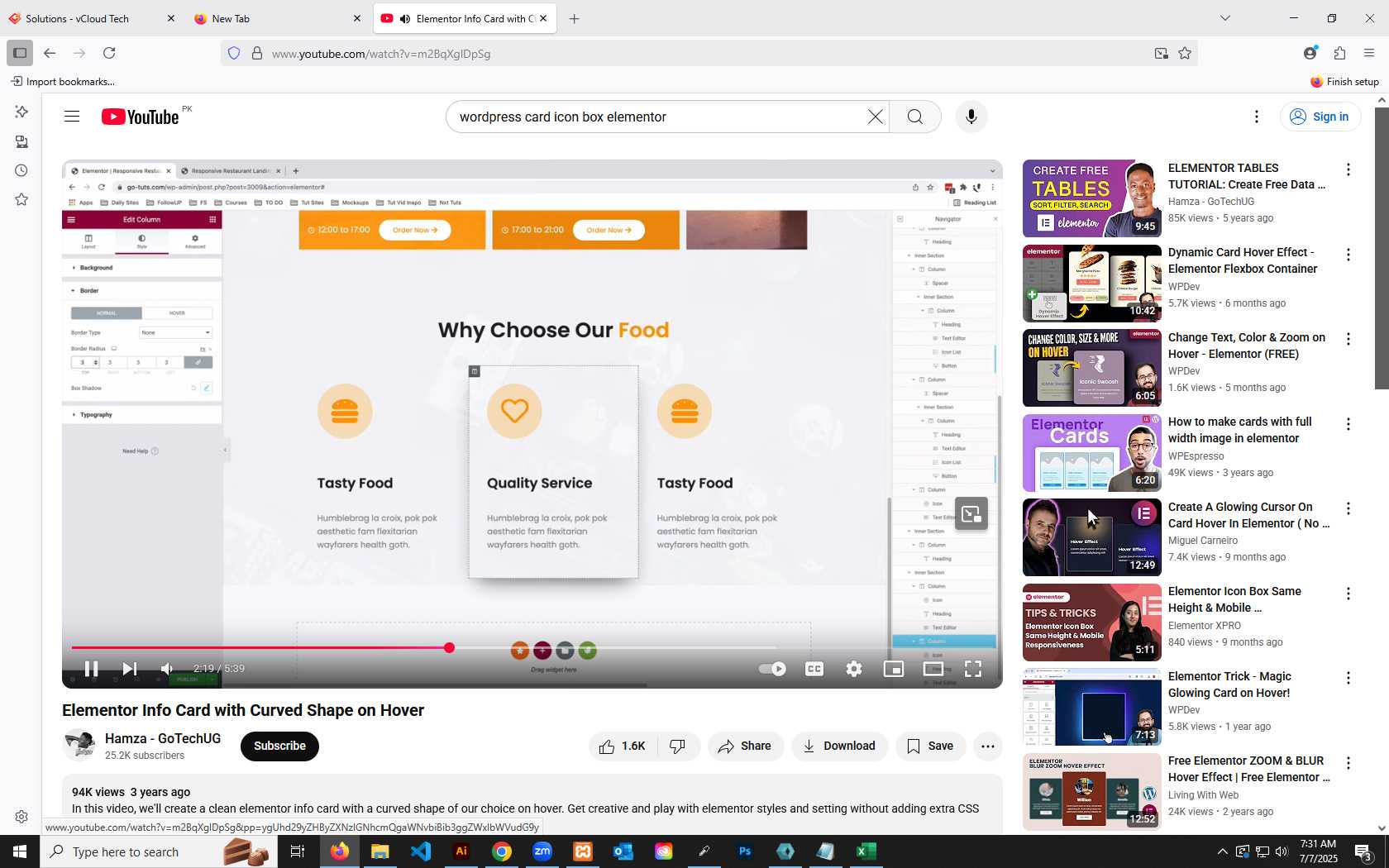
Task: Enable miniplayer mode
Action: pos(894,669)
